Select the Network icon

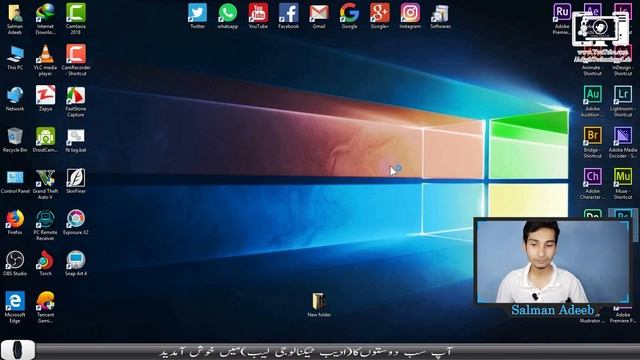pos(15,96)
